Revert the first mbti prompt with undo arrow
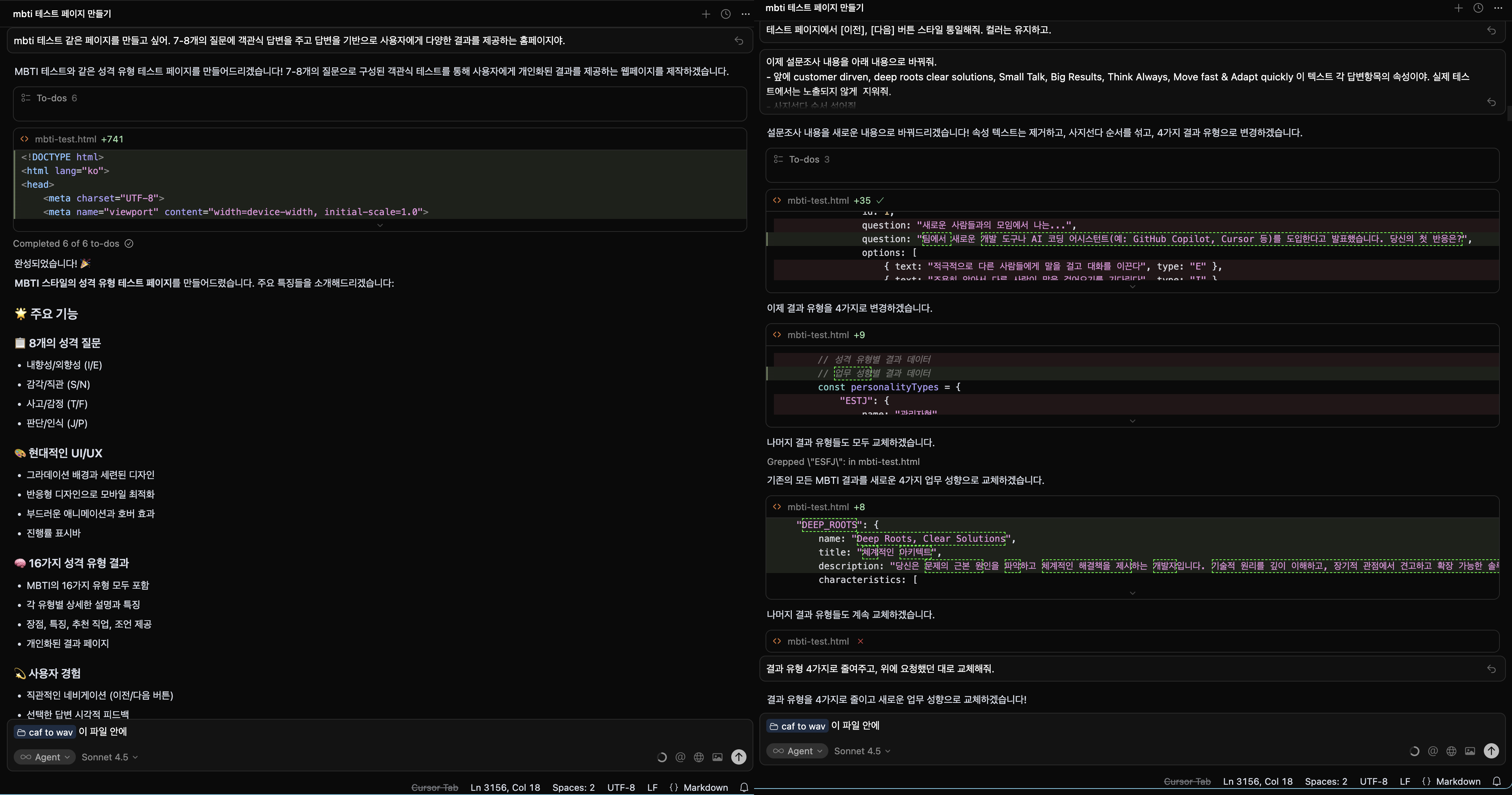 click(739, 40)
